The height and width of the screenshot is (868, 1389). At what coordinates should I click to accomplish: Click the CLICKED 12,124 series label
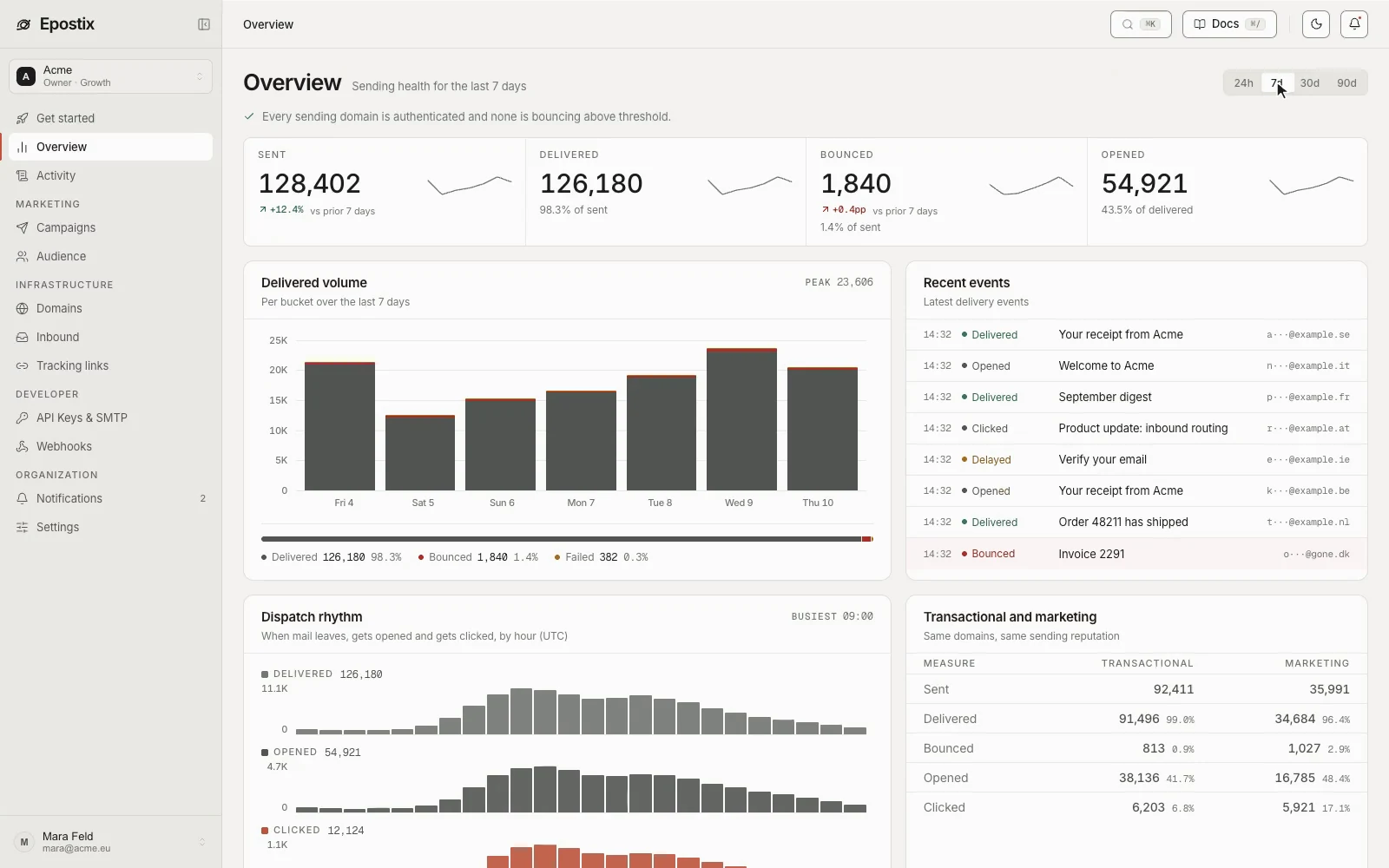(x=313, y=831)
